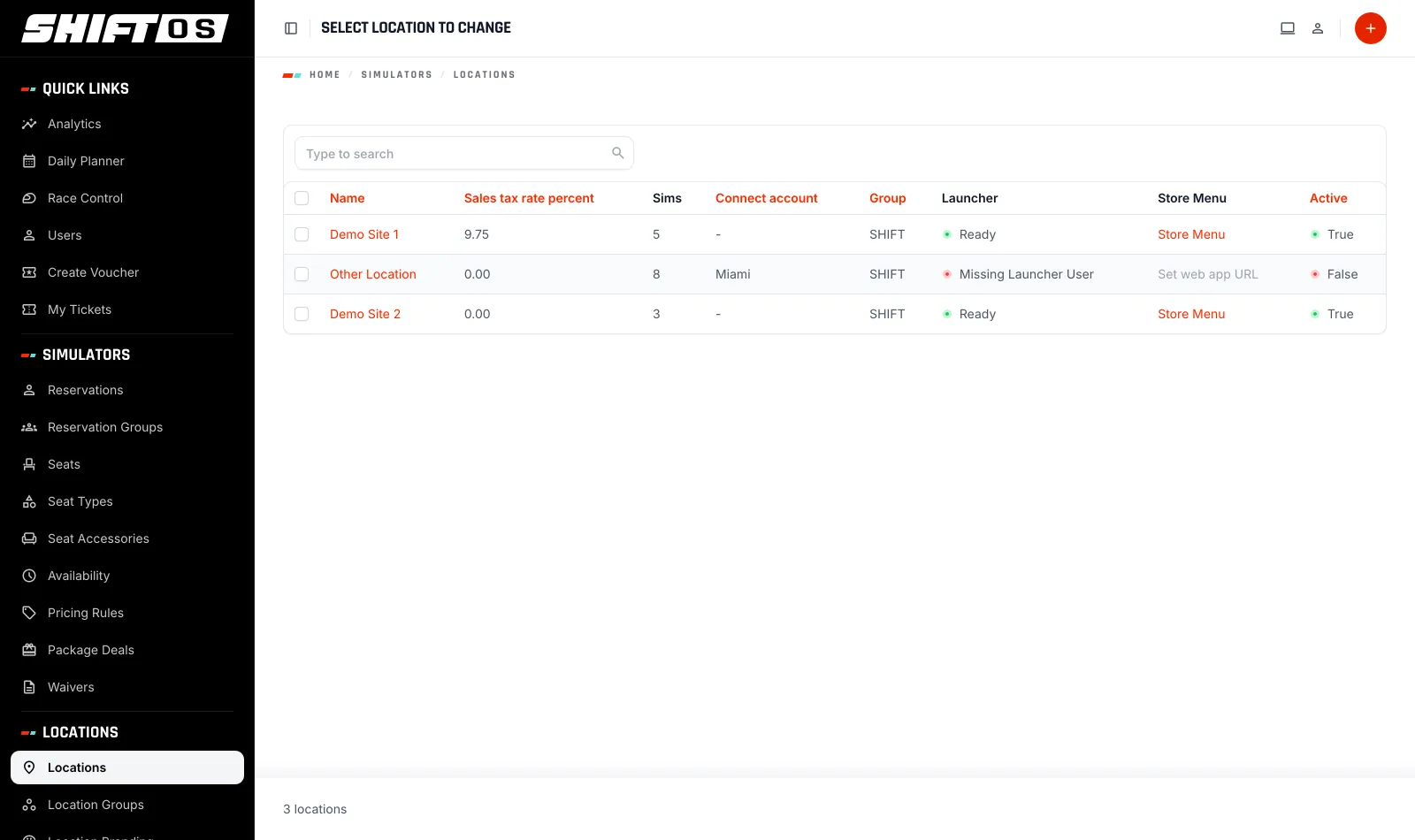Sort by the Group column header
This screenshot has width=1415, height=840.
887,198
